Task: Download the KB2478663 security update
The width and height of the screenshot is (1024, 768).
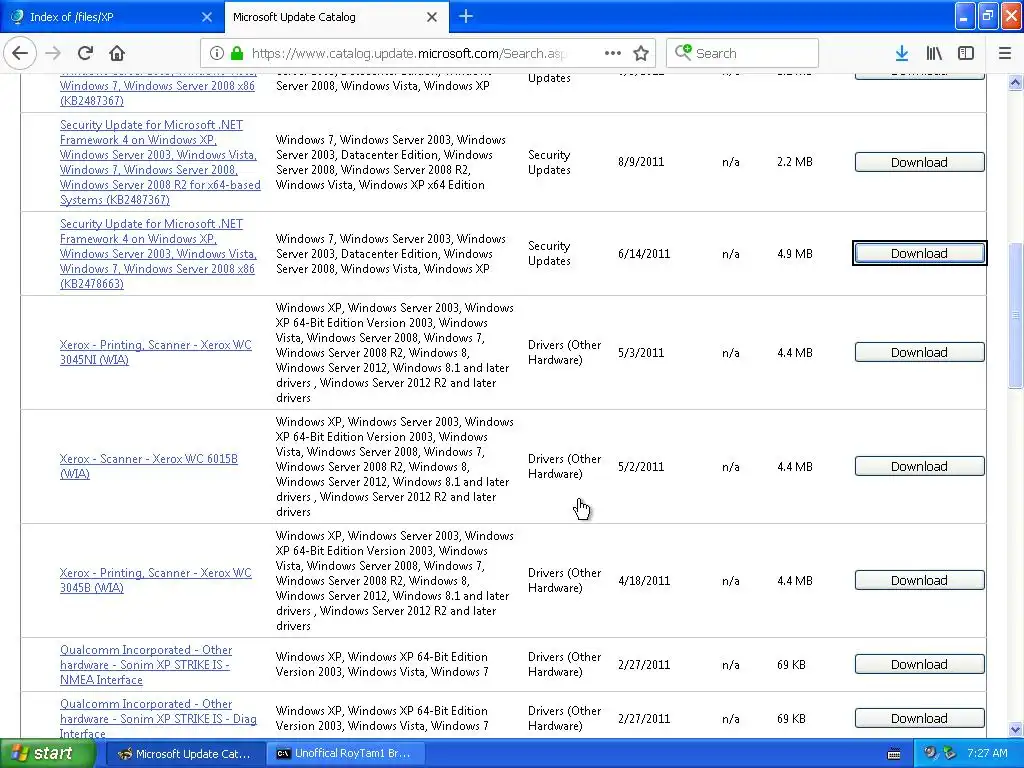Action: point(920,253)
